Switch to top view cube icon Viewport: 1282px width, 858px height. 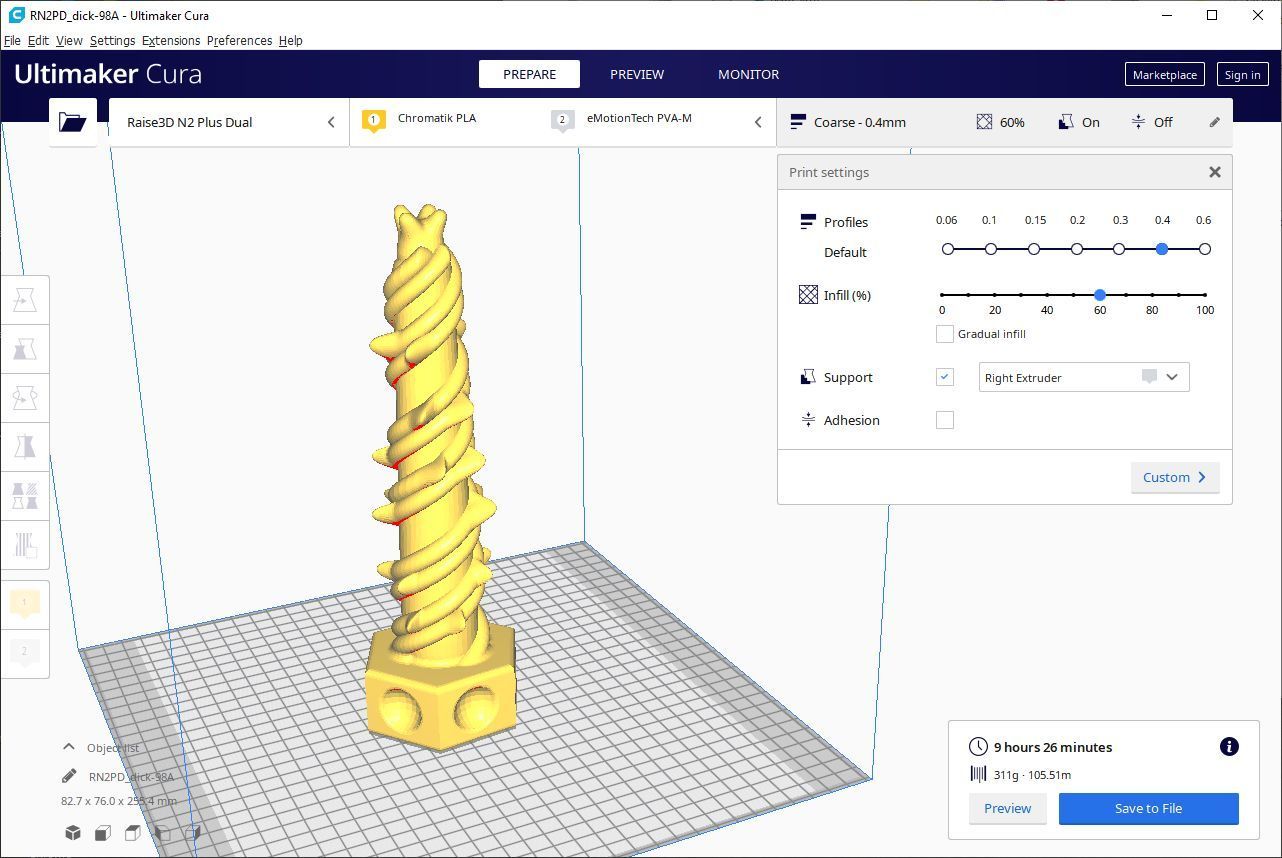132,832
